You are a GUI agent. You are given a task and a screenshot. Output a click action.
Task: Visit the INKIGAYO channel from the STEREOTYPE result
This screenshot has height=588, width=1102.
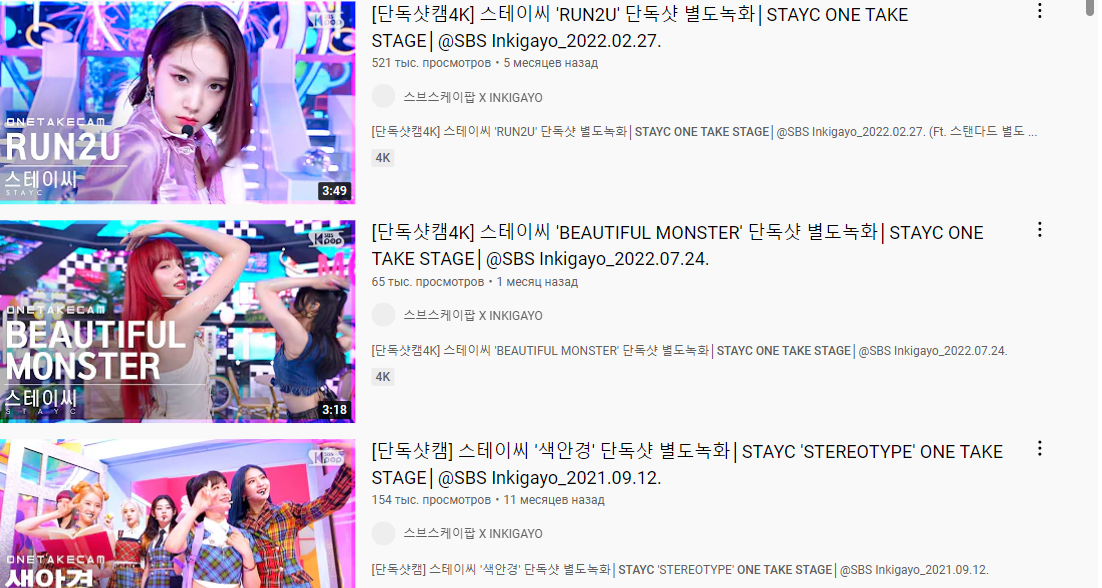473,534
